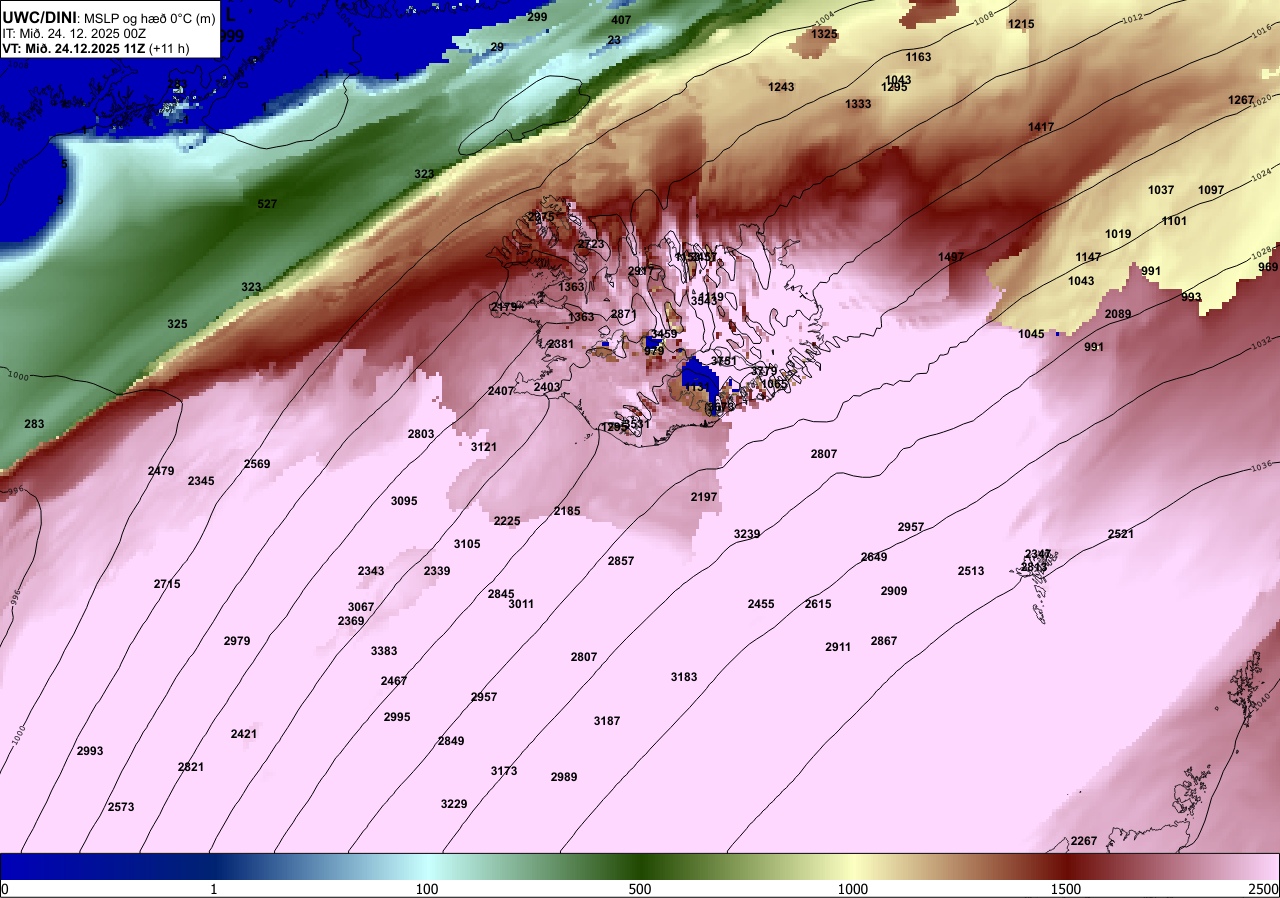Select the value 1045 on the map
1280x898 pixels.
point(1031,334)
